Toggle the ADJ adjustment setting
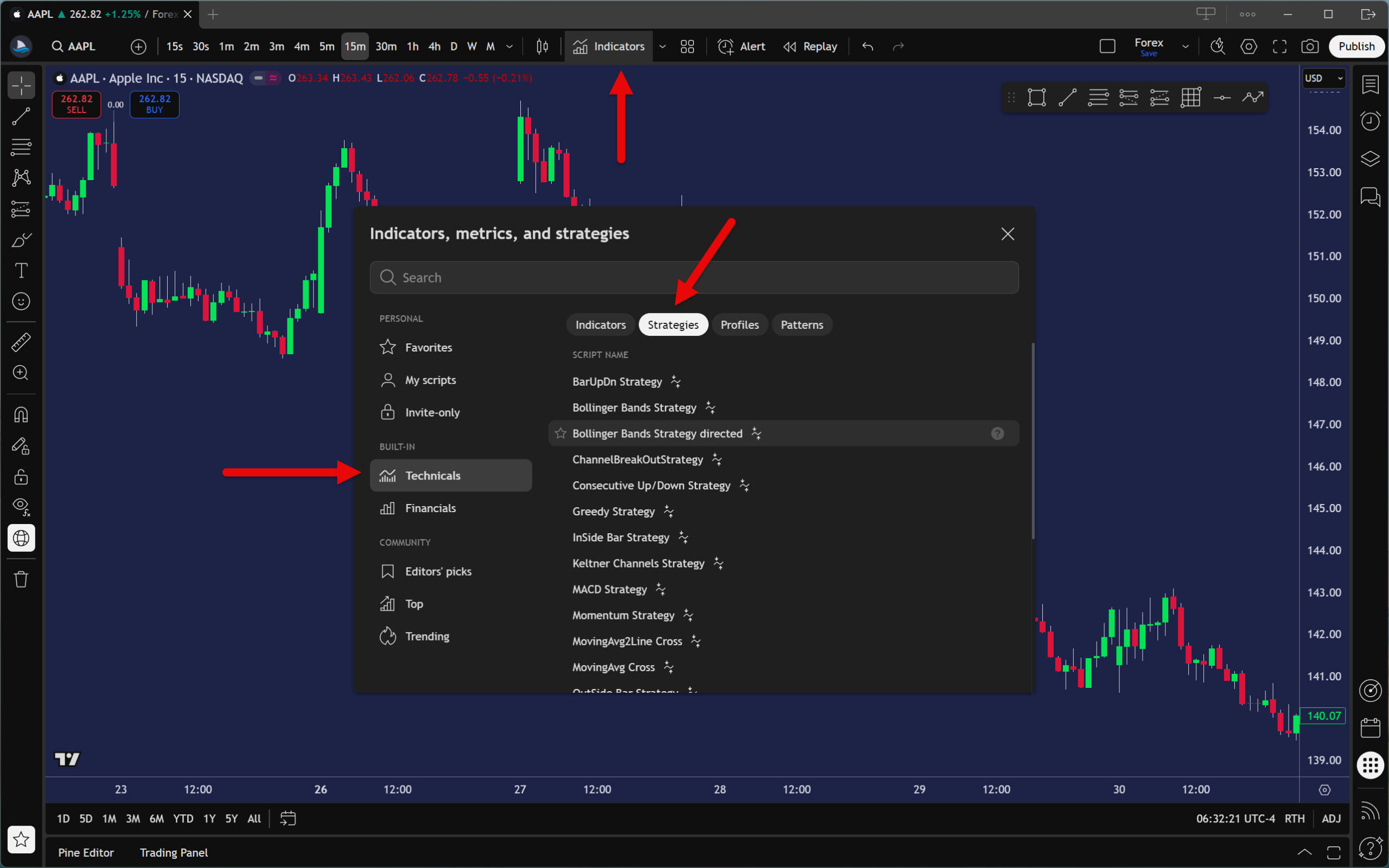This screenshot has height=868, width=1389. coord(1331,819)
